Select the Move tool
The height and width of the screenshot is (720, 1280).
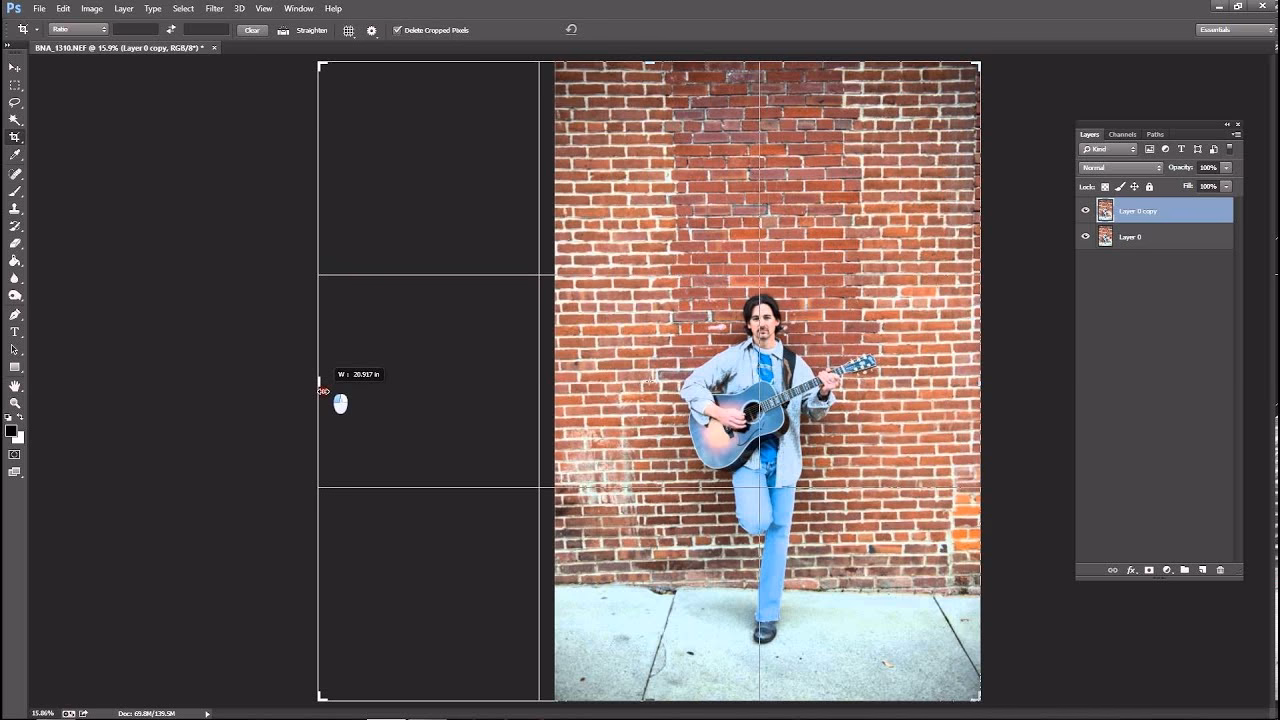pos(14,68)
